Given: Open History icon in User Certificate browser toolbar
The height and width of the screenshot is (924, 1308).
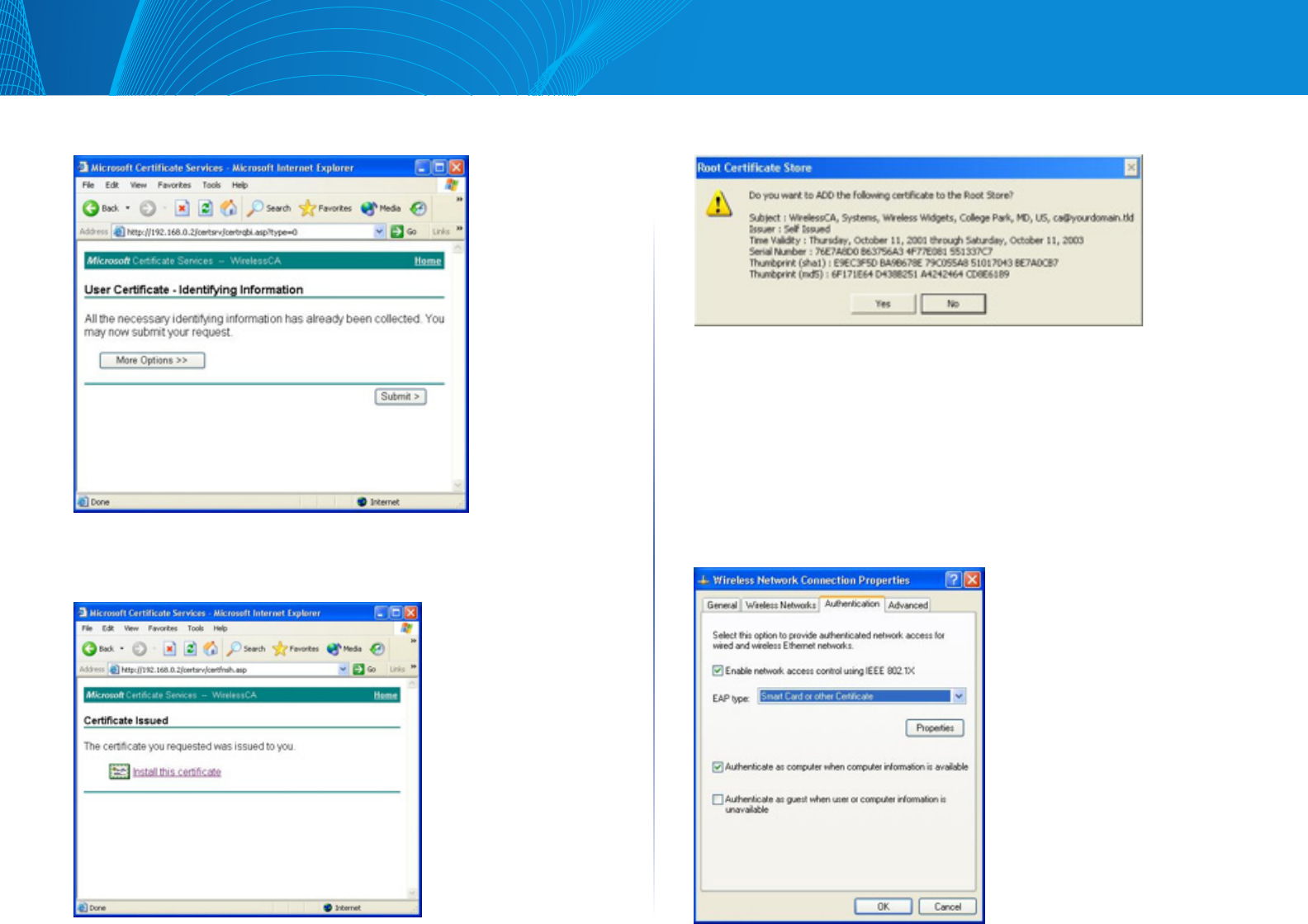Looking at the screenshot, I should pyautogui.click(x=419, y=208).
